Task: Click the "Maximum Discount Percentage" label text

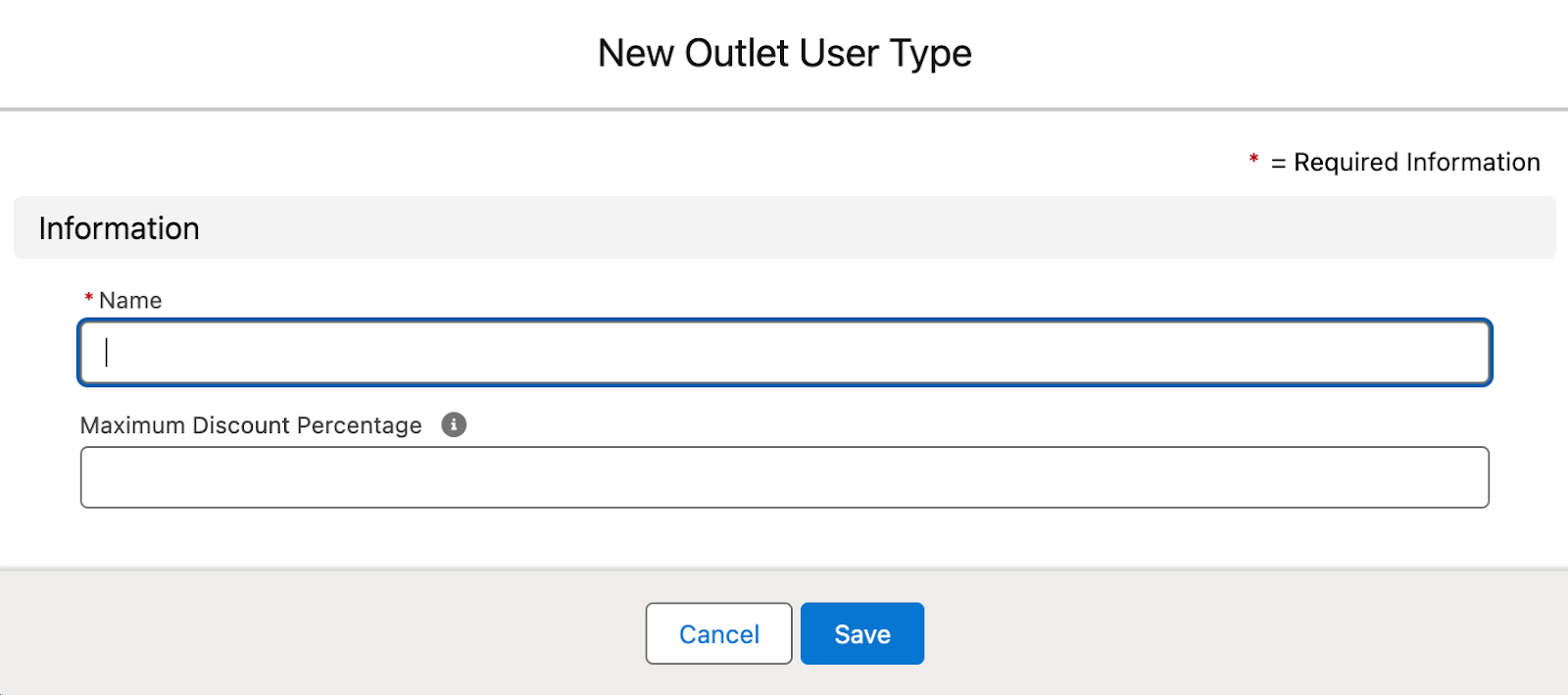Action: 251,425
